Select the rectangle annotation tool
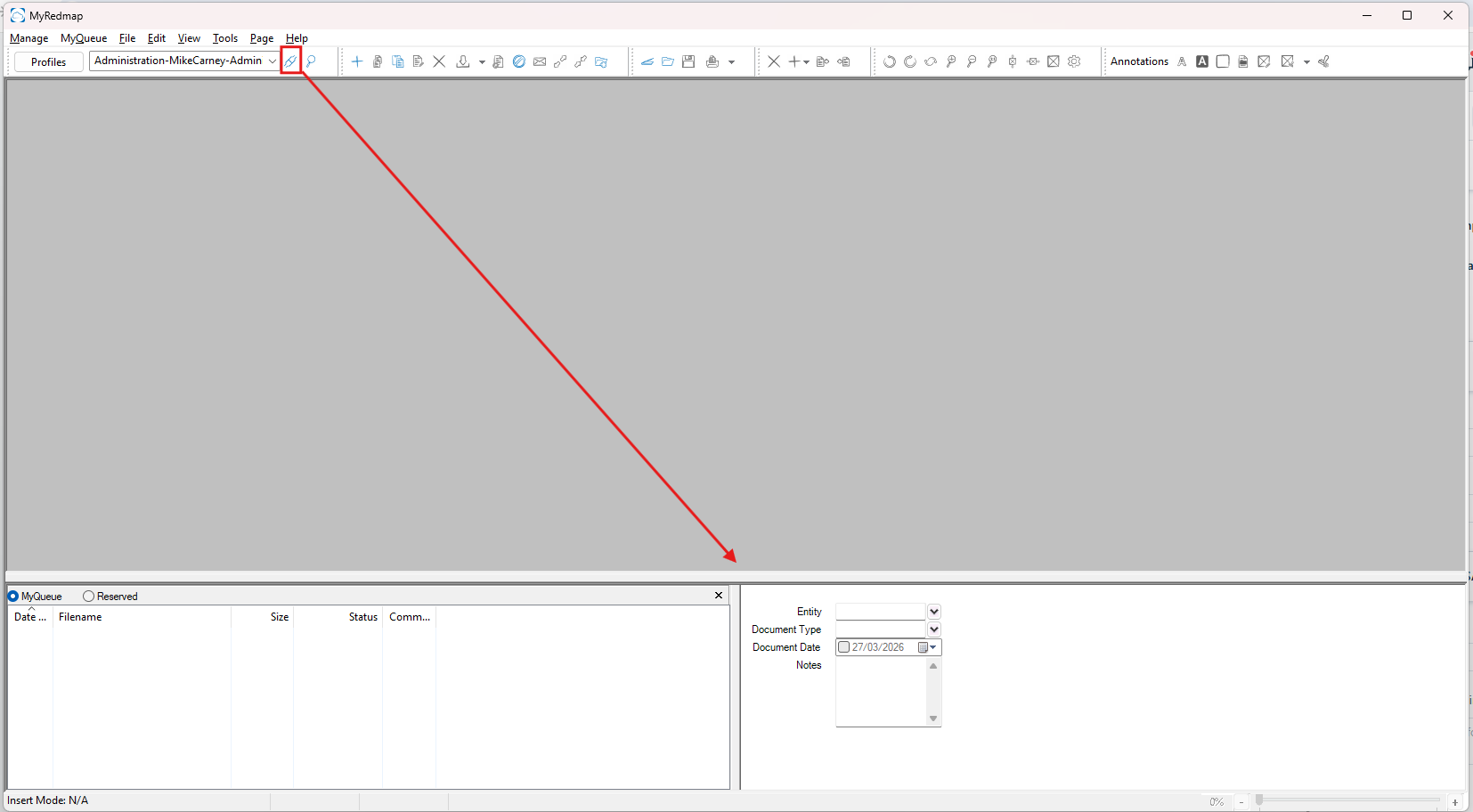The width and height of the screenshot is (1473, 812). pyautogui.click(x=1223, y=61)
